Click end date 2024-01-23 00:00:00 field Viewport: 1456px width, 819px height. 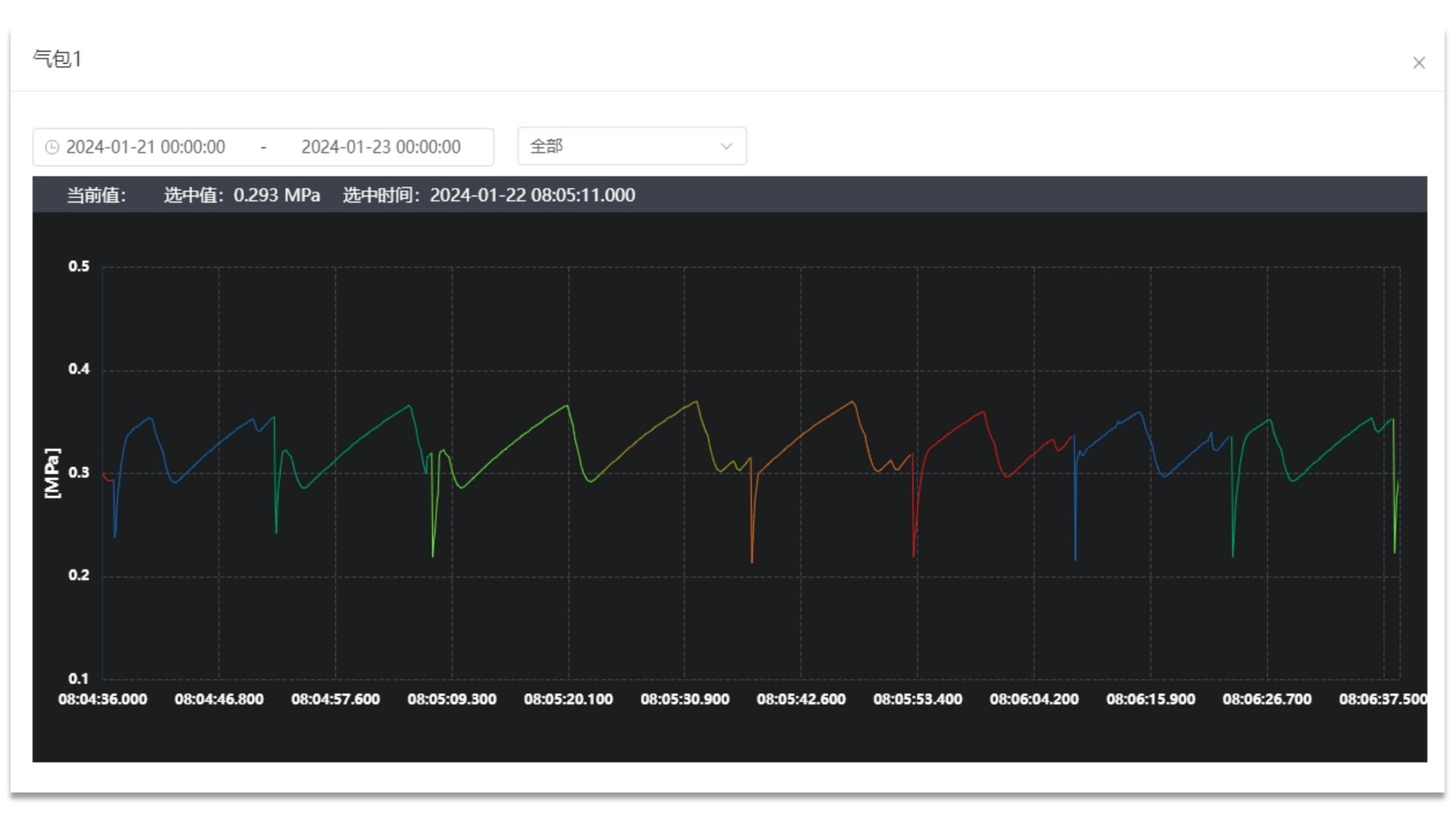click(x=381, y=147)
